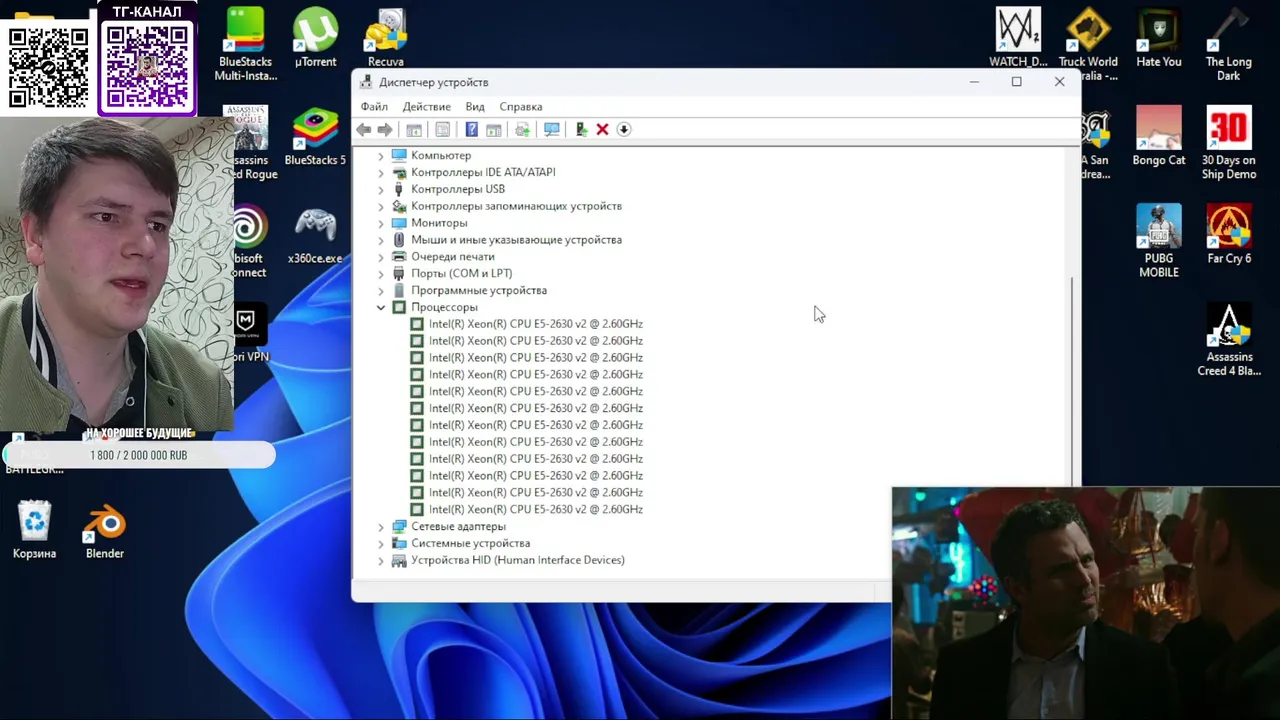The width and height of the screenshot is (1280, 720).
Task: Select the Процессоры tree label
Action: (444, 307)
